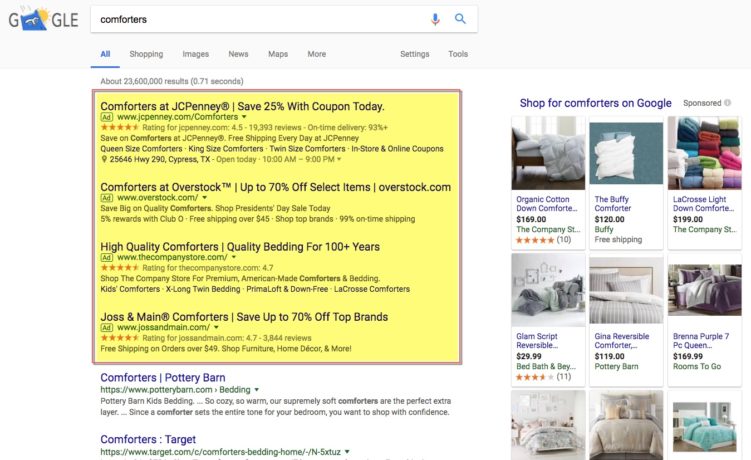Click the Sponsored info icon
Screen dimensions: 751x460
click(728, 103)
